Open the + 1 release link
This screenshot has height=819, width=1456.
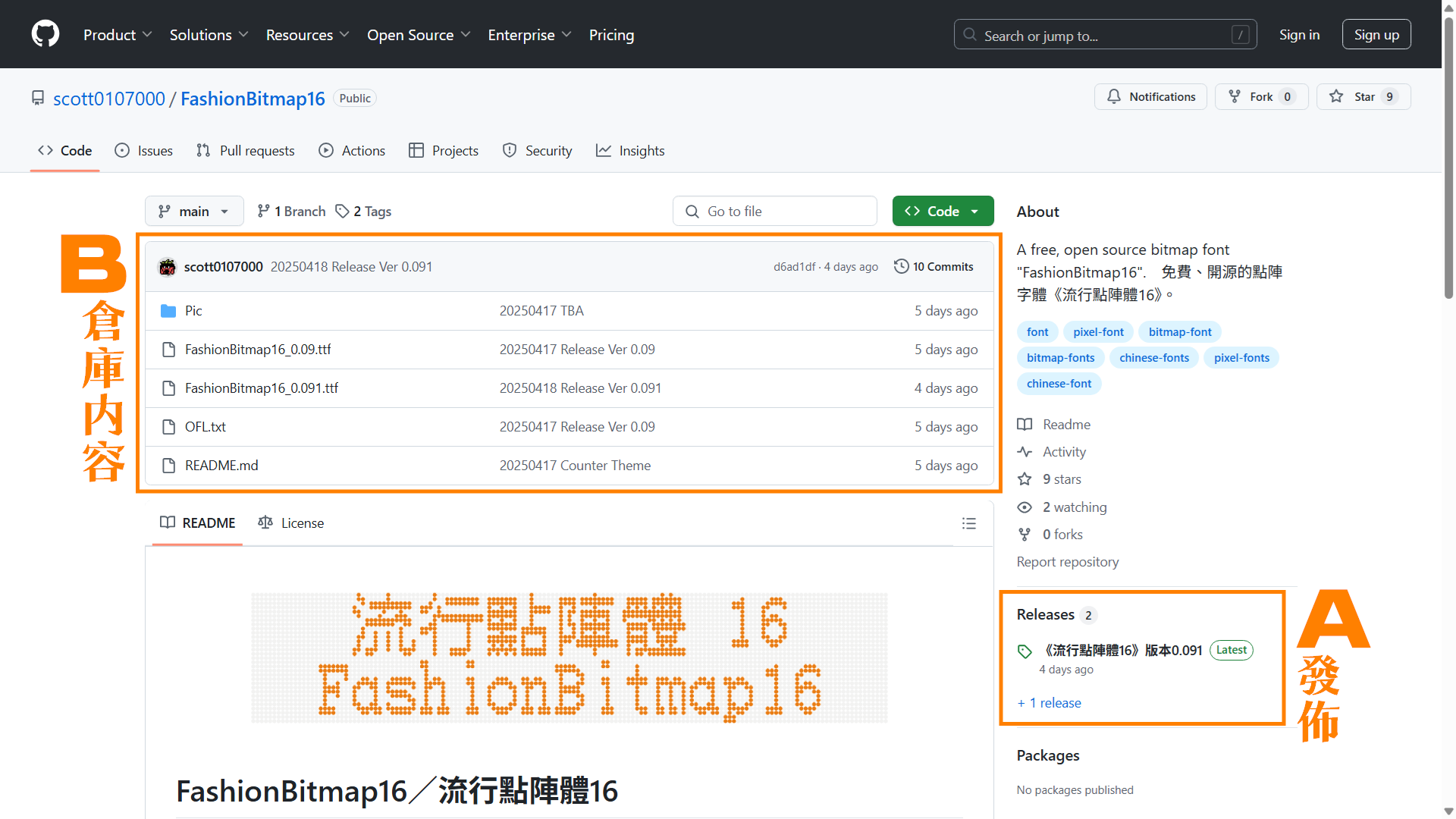point(1049,703)
